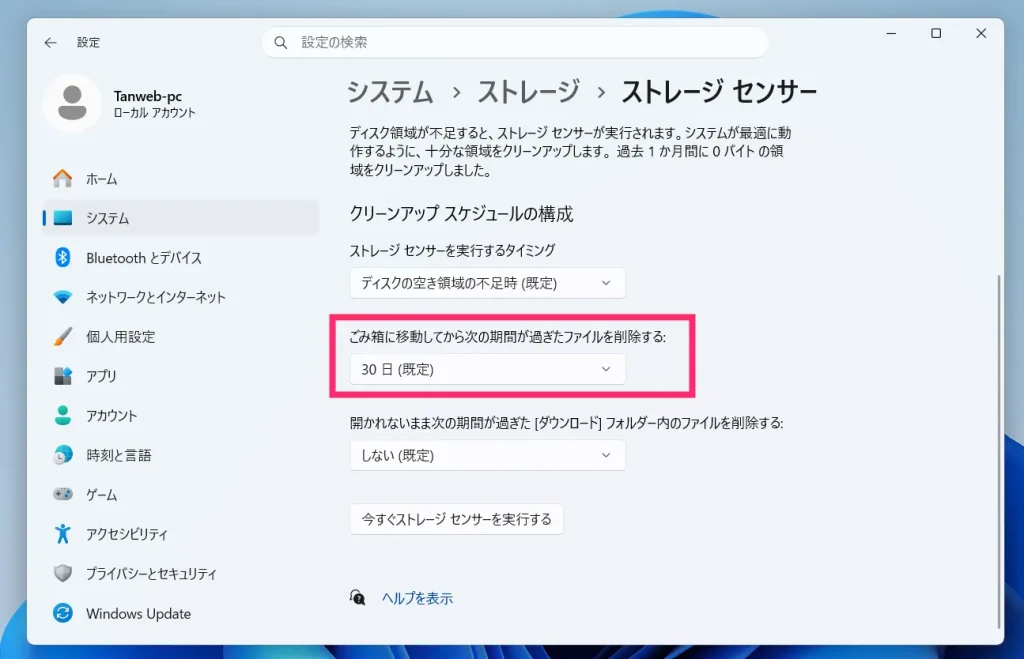Click the Tanweb-pc user avatar icon
Image resolution: width=1024 pixels, height=659 pixels.
pyautogui.click(x=72, y=103)
